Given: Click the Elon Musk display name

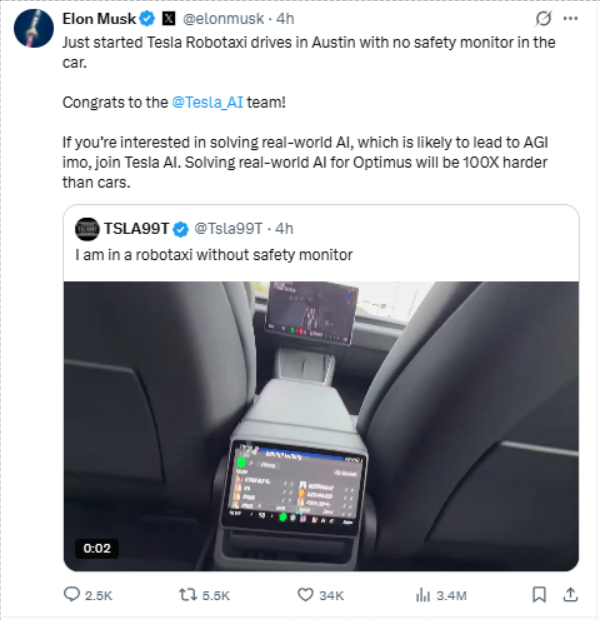Looking at the screenshot, I should [x=99, y=19].
